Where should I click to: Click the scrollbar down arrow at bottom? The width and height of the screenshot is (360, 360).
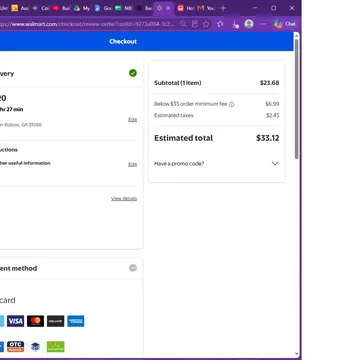click(x=296, y=354)
